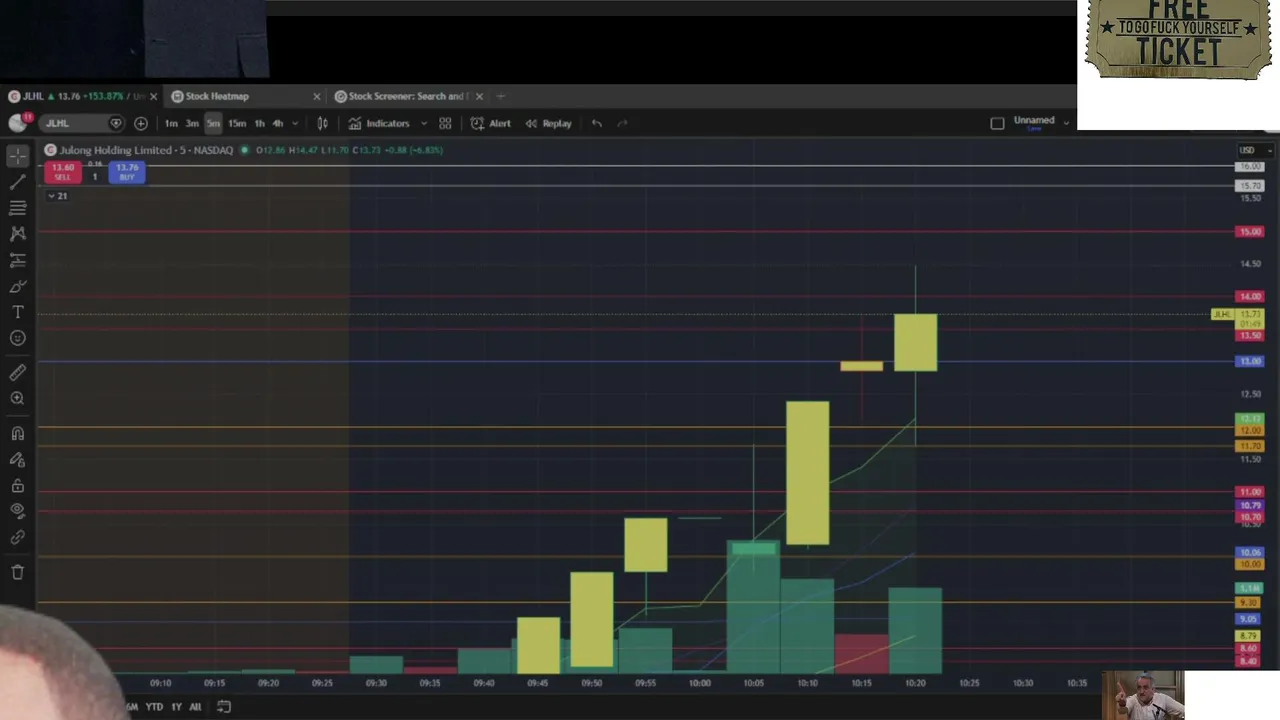Close the Stock Heatmap browser tab

point(316,96)
